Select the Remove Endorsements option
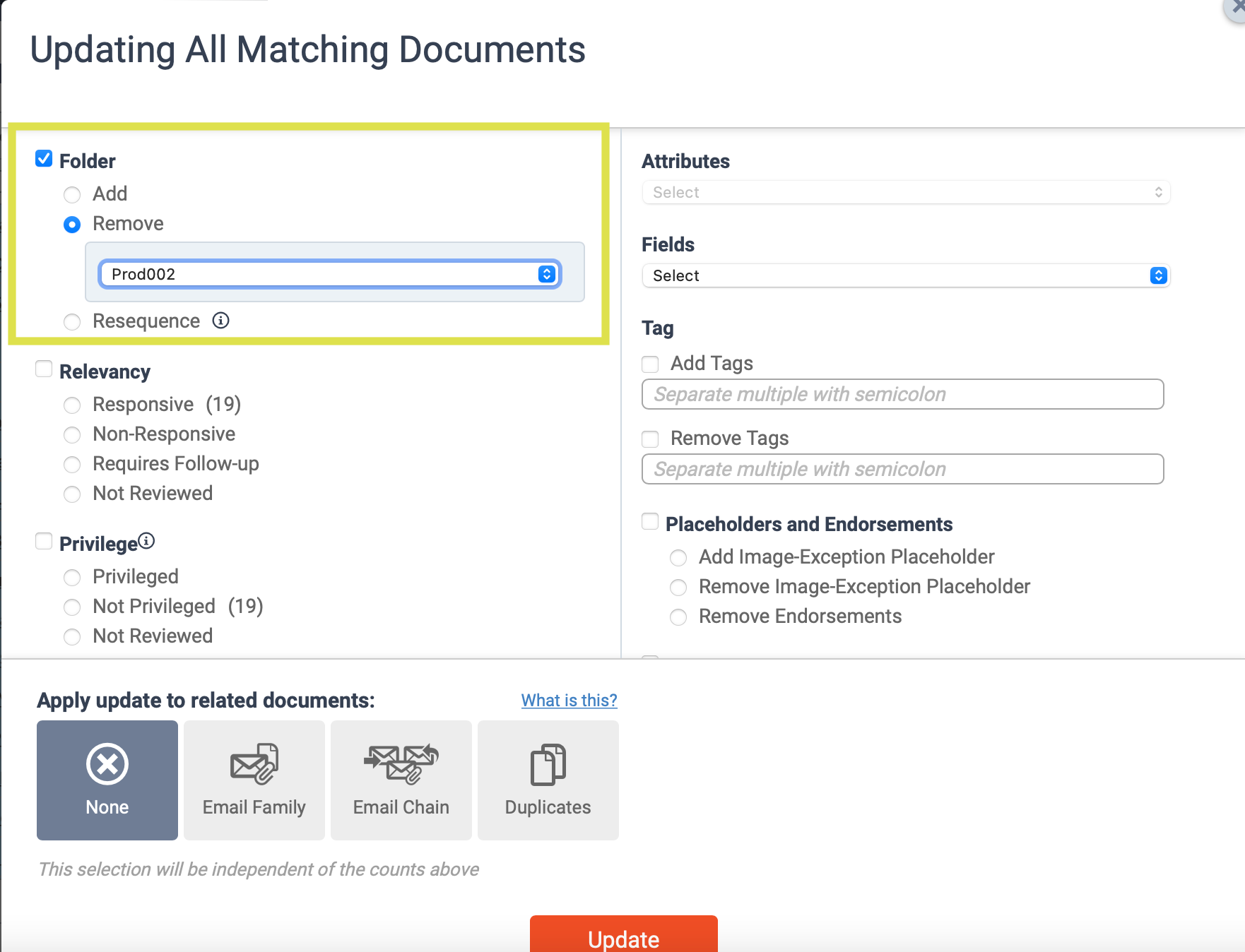The image size is (1245, 952). tap(678, 617)
